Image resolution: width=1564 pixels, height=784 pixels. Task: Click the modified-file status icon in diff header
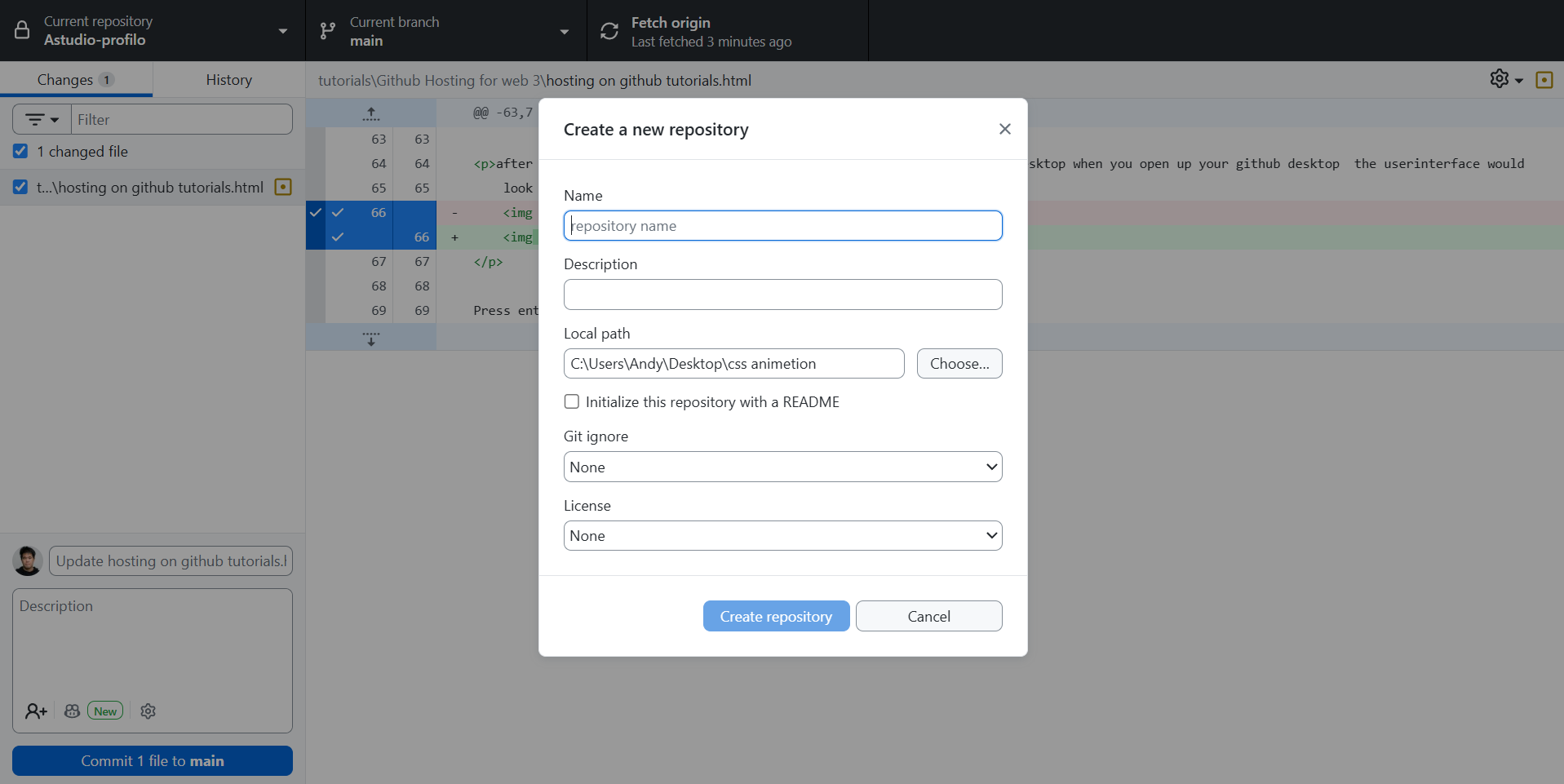[1544, 80]
